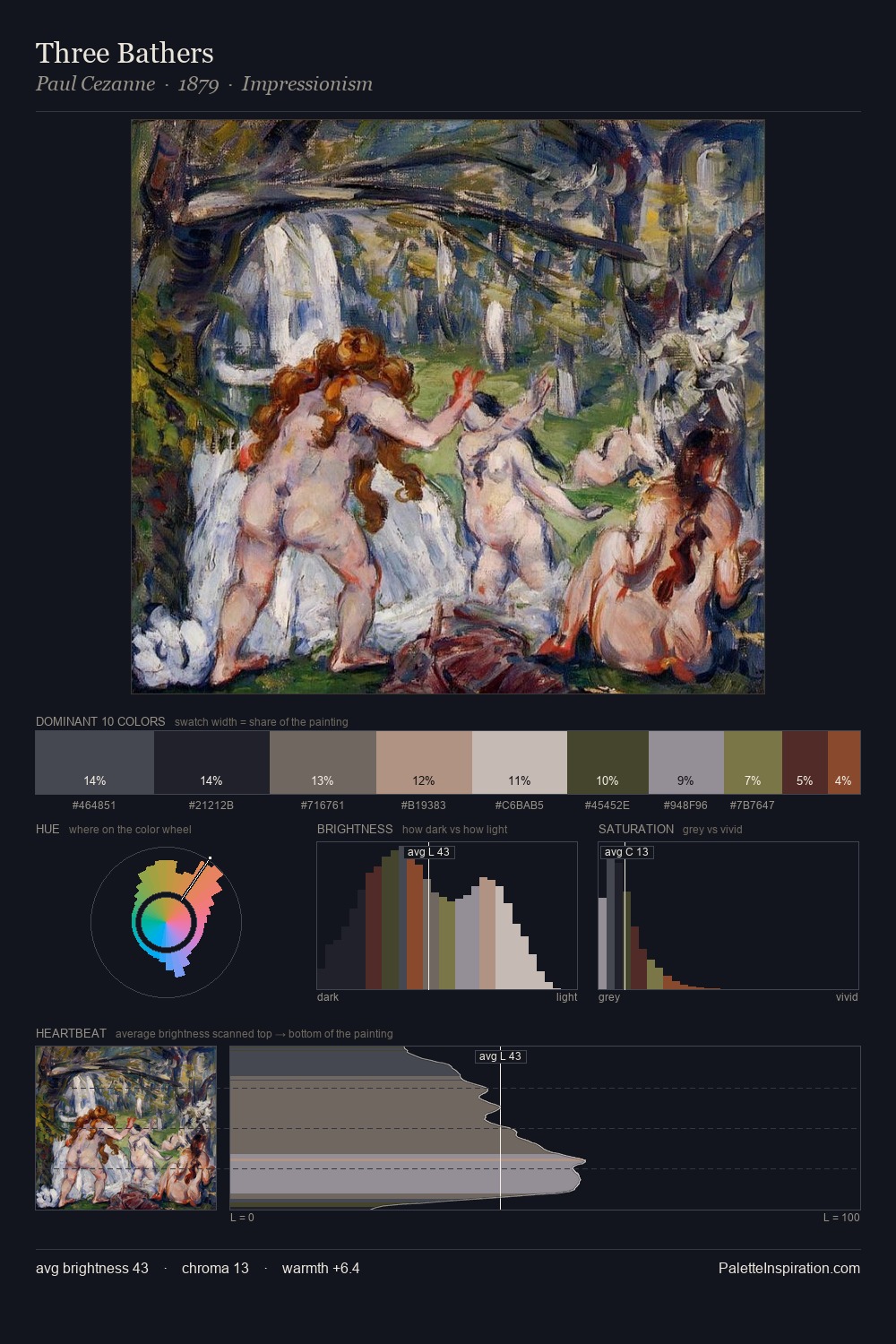Click the hex code #45452E label
The width and height of the screenshot is (896, 1344).
coord(607,805)
